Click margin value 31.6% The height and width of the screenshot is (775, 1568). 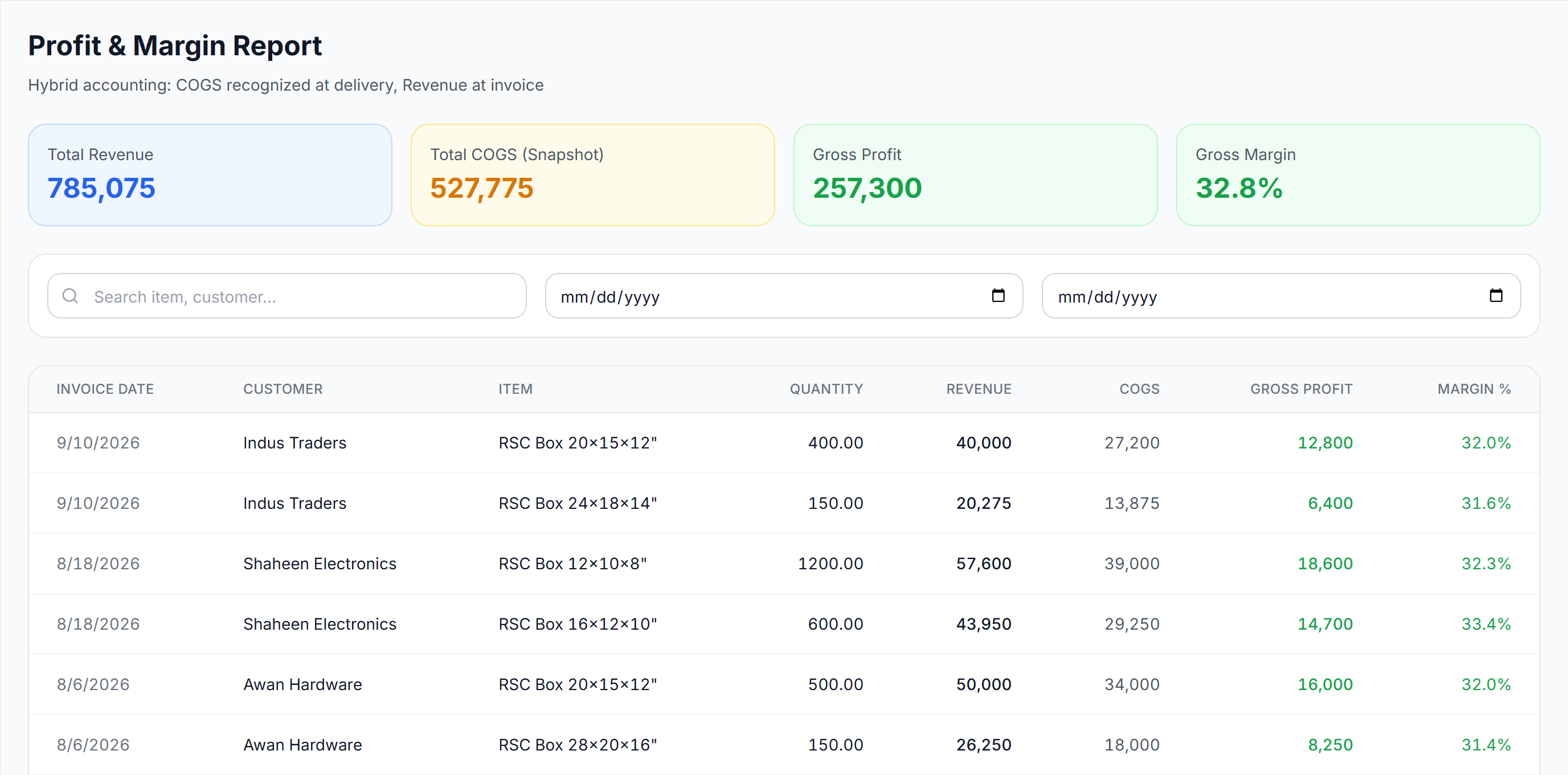[1487, 504]
